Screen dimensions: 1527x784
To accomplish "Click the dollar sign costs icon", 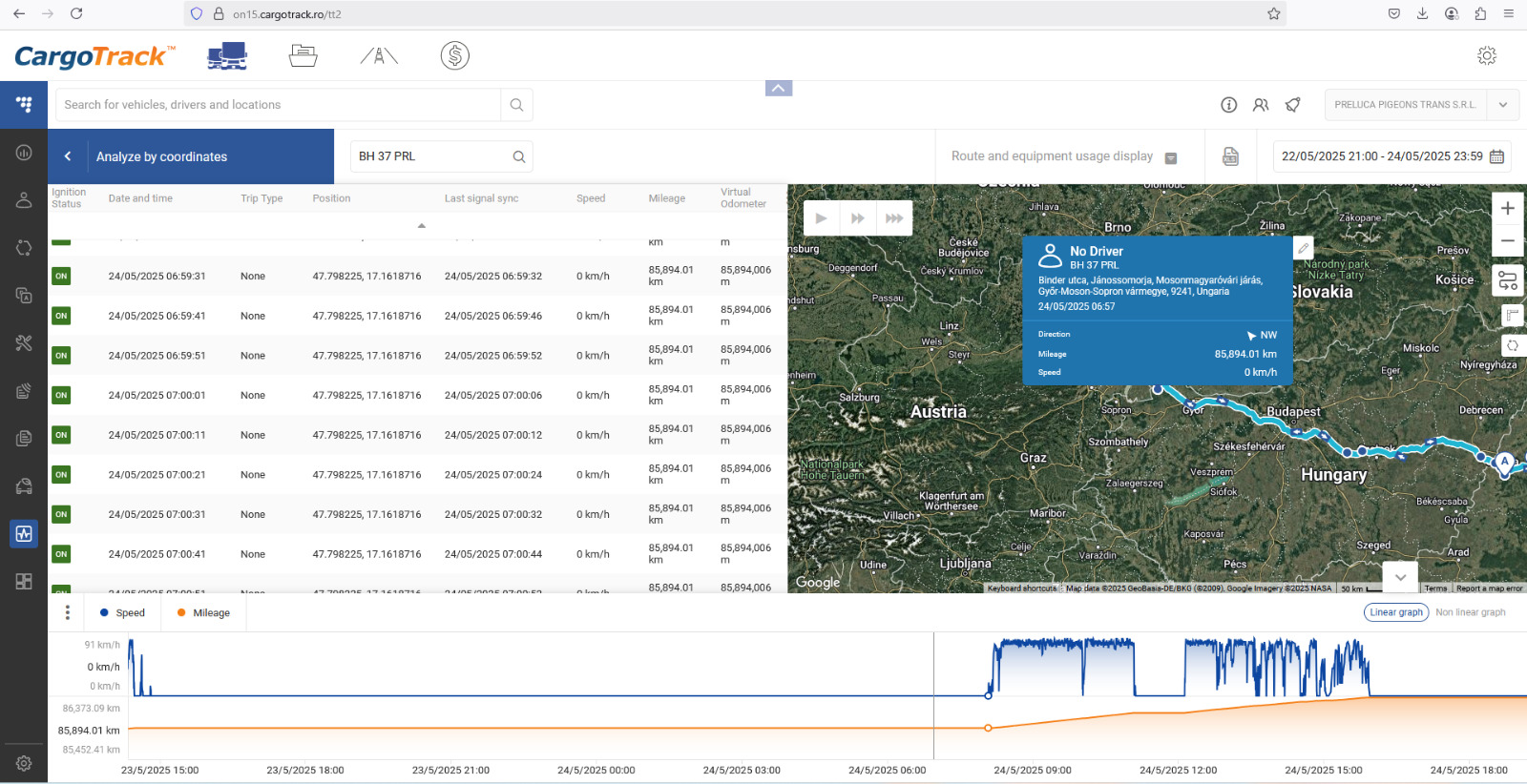I will coord(454,56).
